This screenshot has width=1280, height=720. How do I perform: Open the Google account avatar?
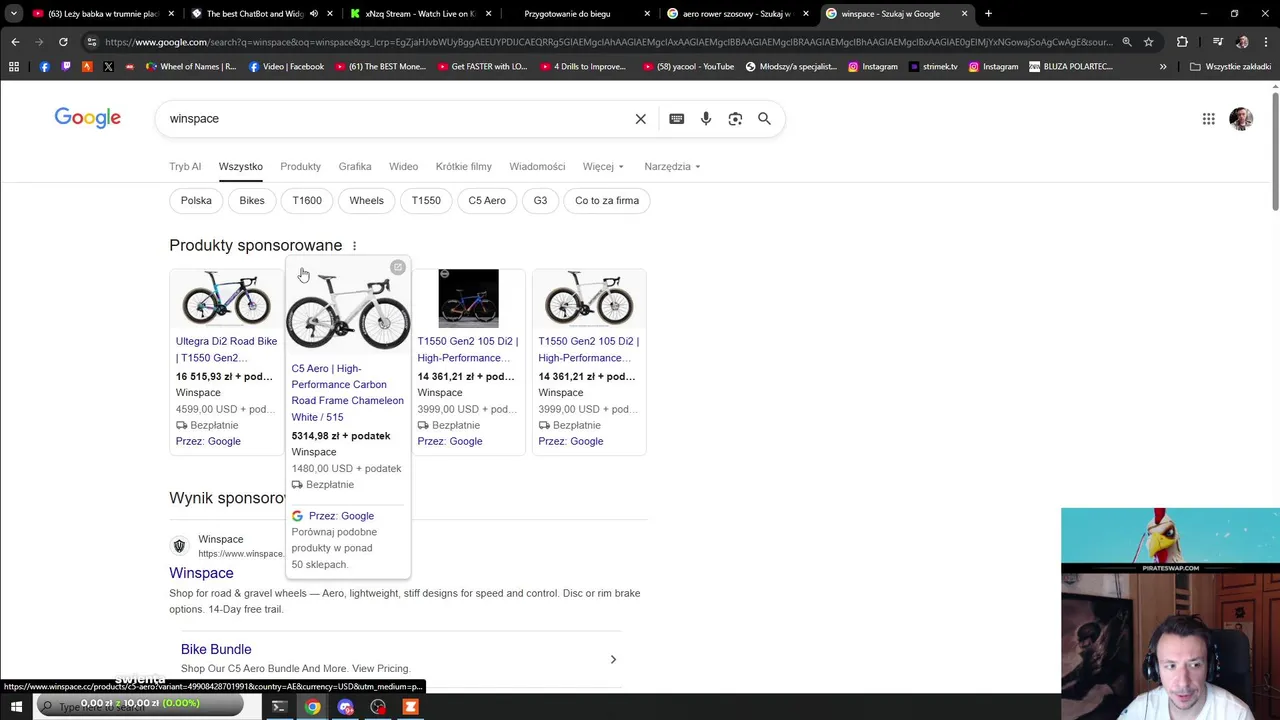point(1241,119)
